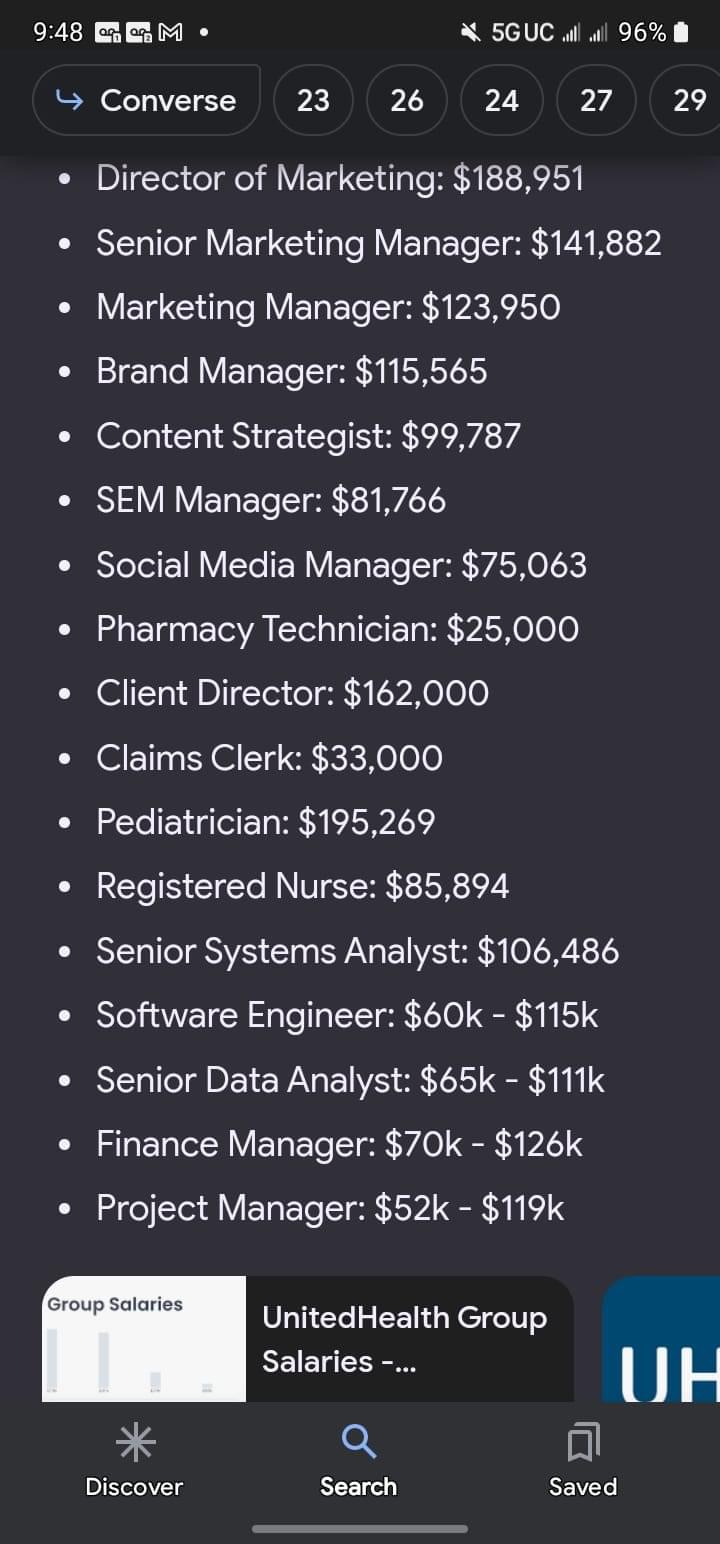Tap the Director of Marketing salary line
Viewport: 720px width, 1544px height.
pyautogui.click(x=340, y=179)
